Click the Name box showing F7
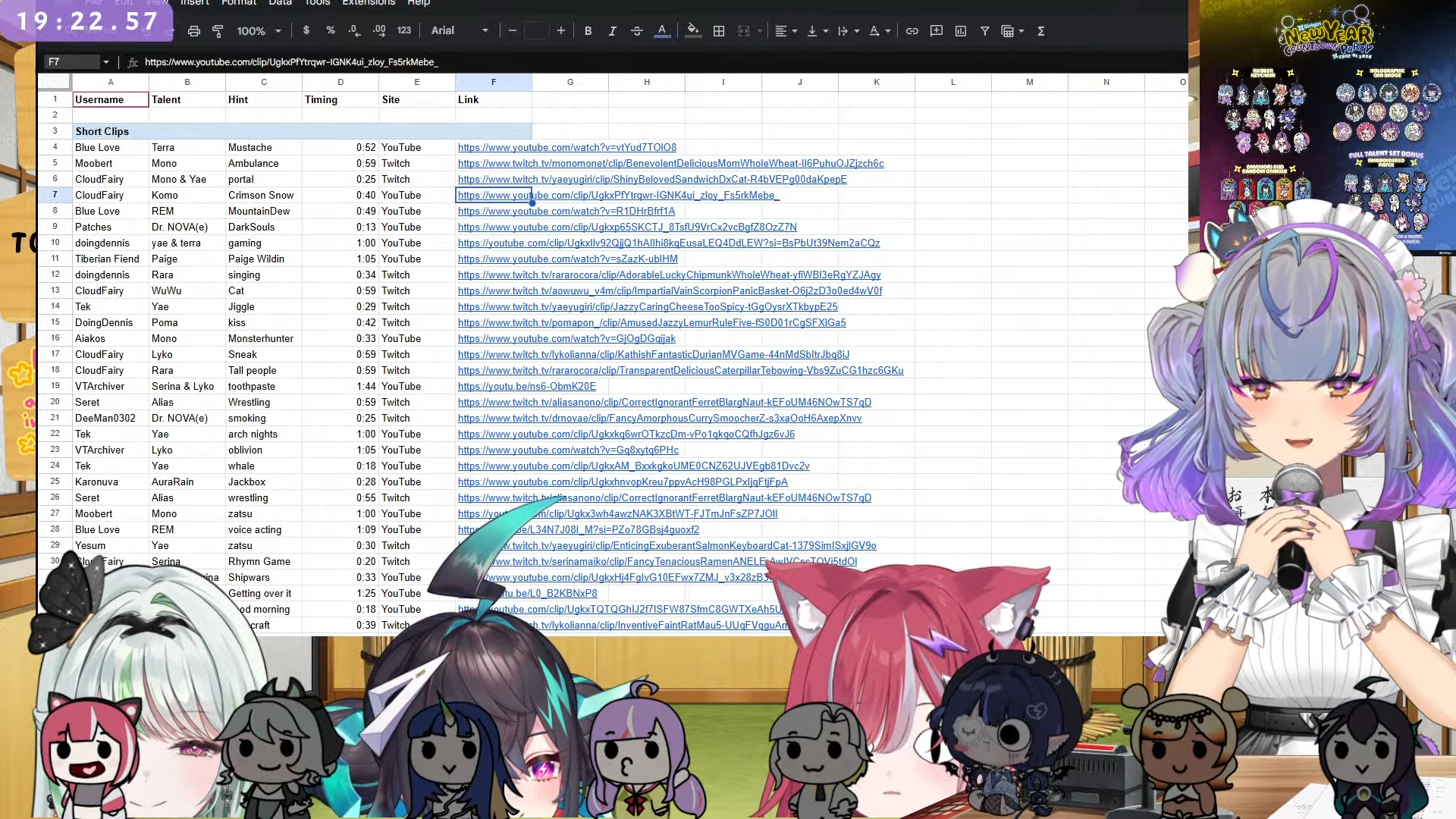The image size is (1456, 819). point(73,62)
